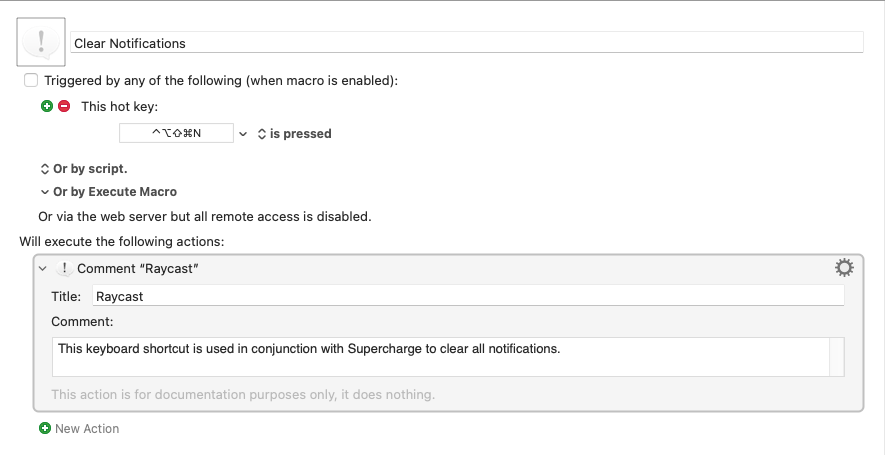Click in the macro name field 'Clear Notifications'

pos(466,43)
